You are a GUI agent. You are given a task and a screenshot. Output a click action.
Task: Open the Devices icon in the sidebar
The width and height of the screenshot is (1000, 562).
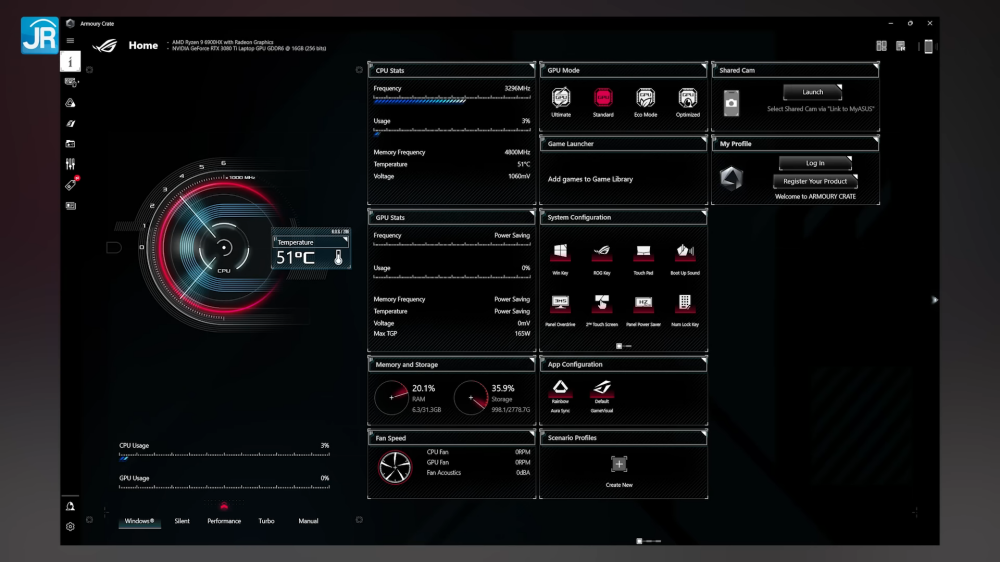tap(71, 82)
